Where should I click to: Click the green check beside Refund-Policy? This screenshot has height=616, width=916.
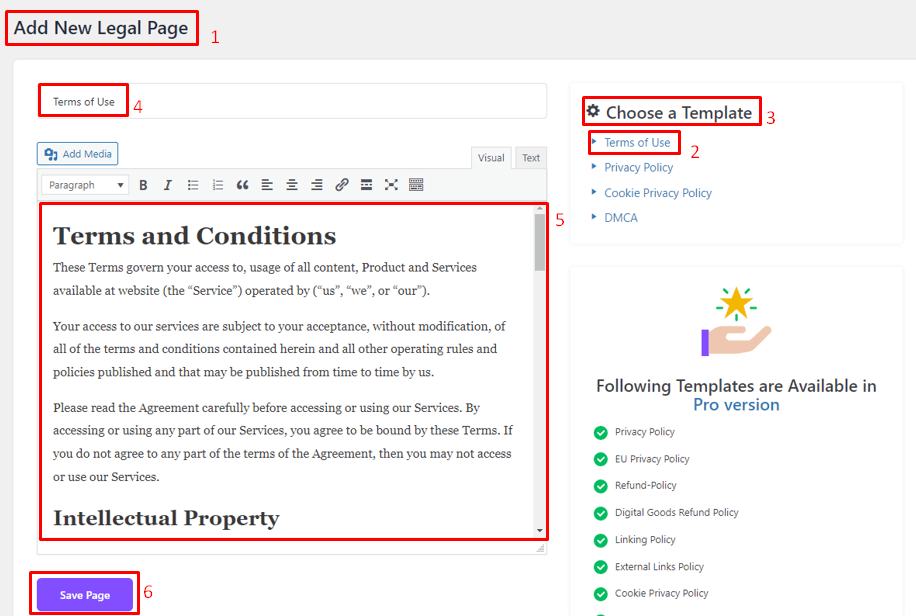pos(601,486)
